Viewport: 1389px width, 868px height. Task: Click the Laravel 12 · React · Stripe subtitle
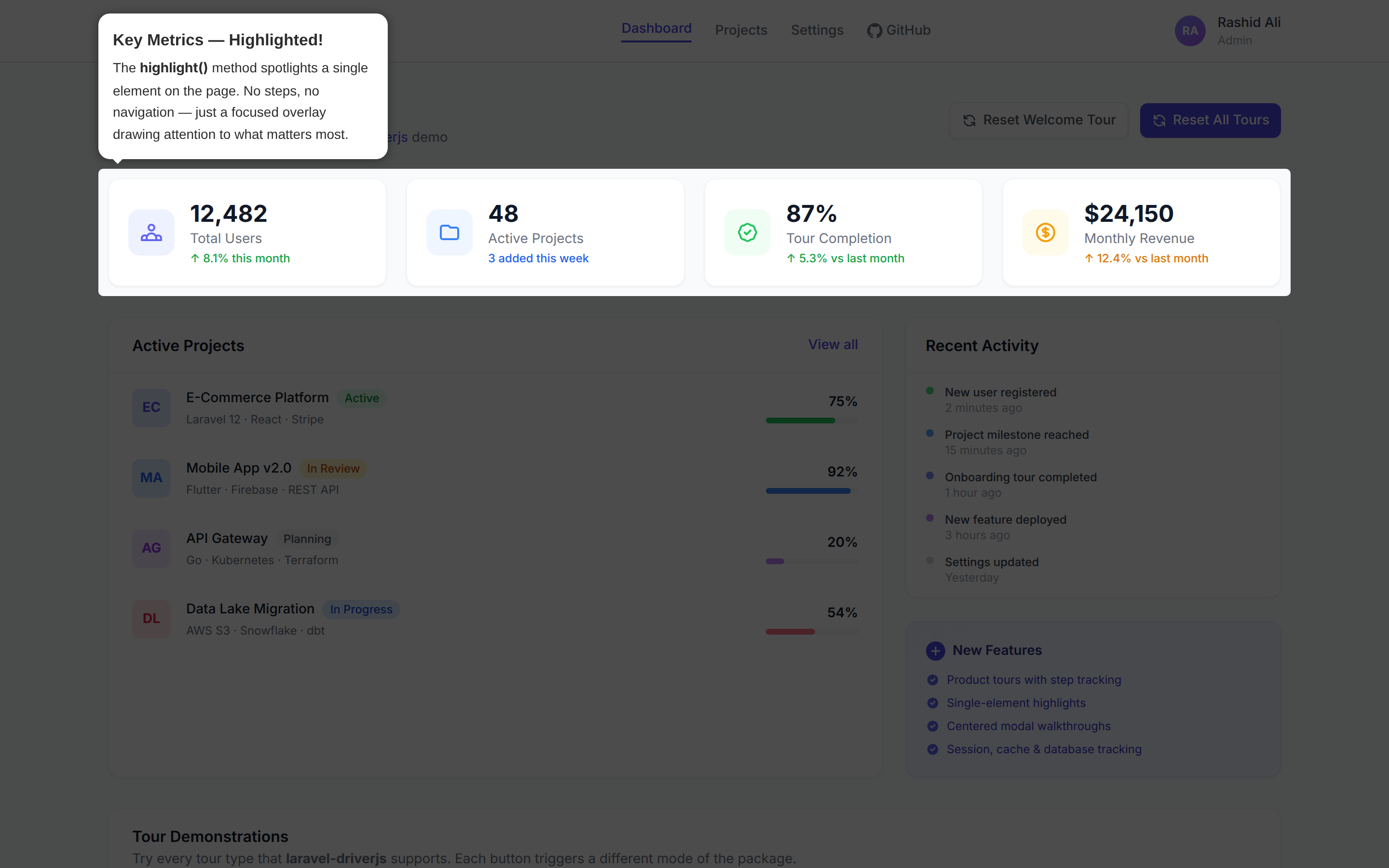(x=255, y=420)
